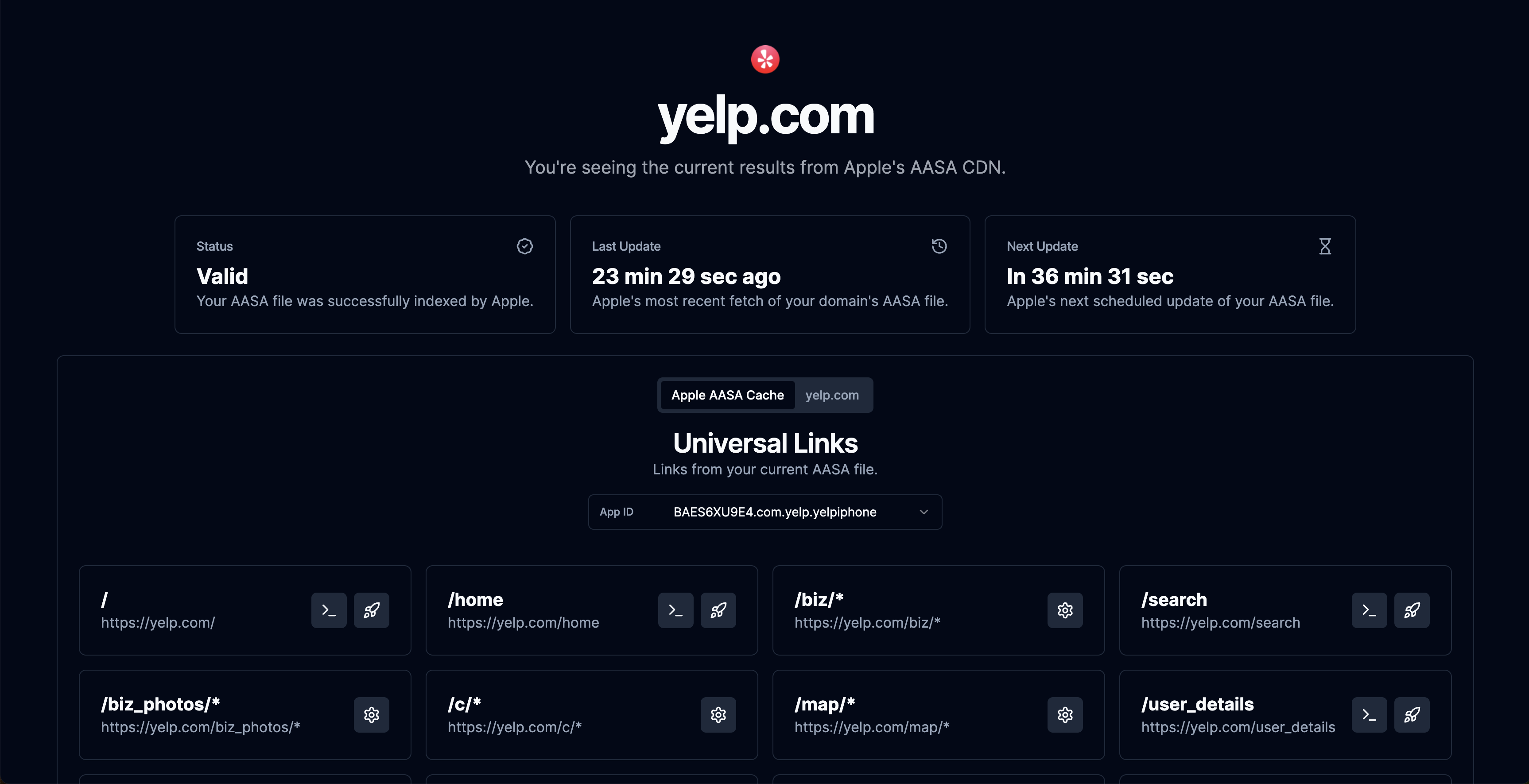Viewport: 1529px width, 784px height.
Task: Open gear settings for /c/* link
Action: coord(718,714)
